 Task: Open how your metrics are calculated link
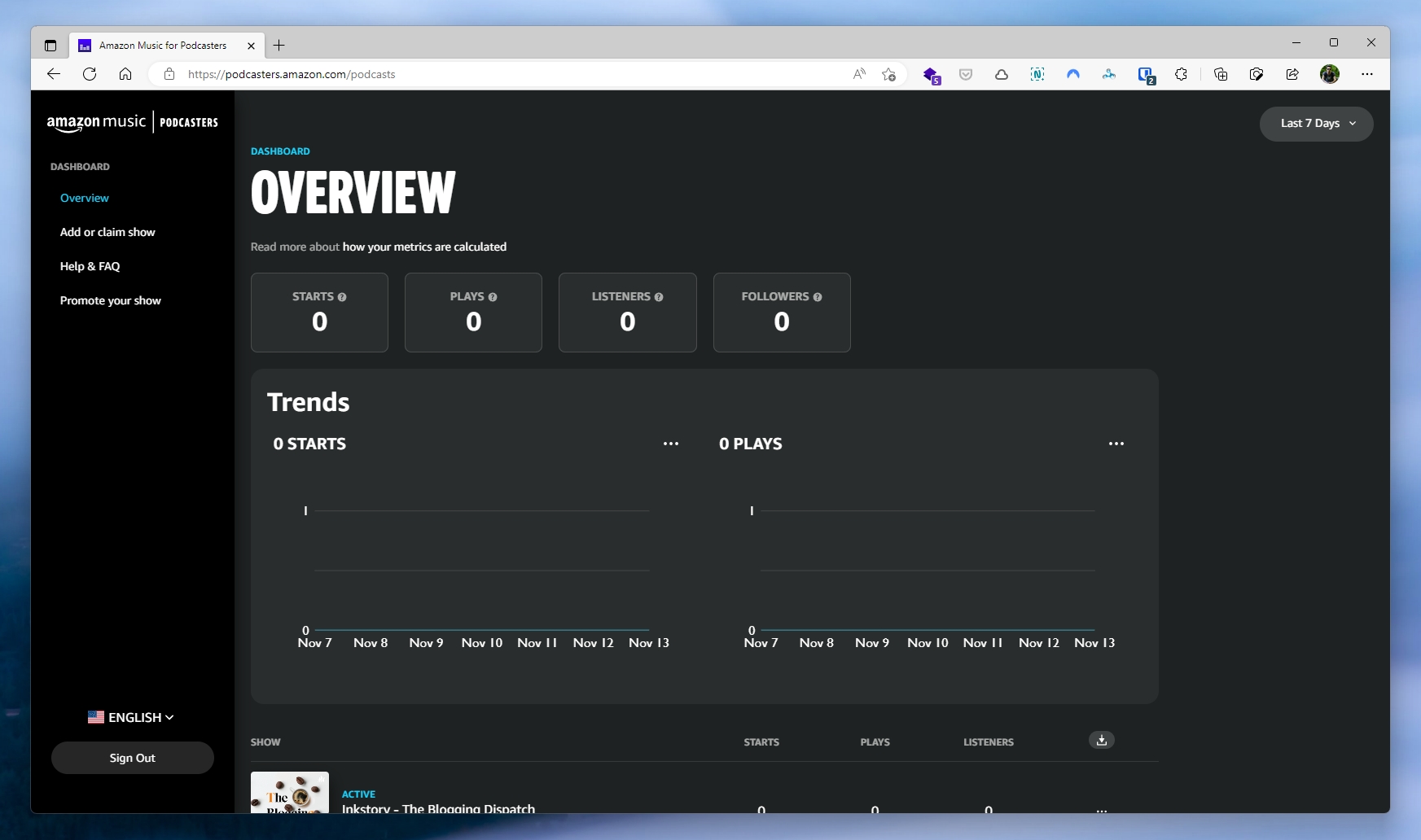pyautogui.click(x=424, y=247)
